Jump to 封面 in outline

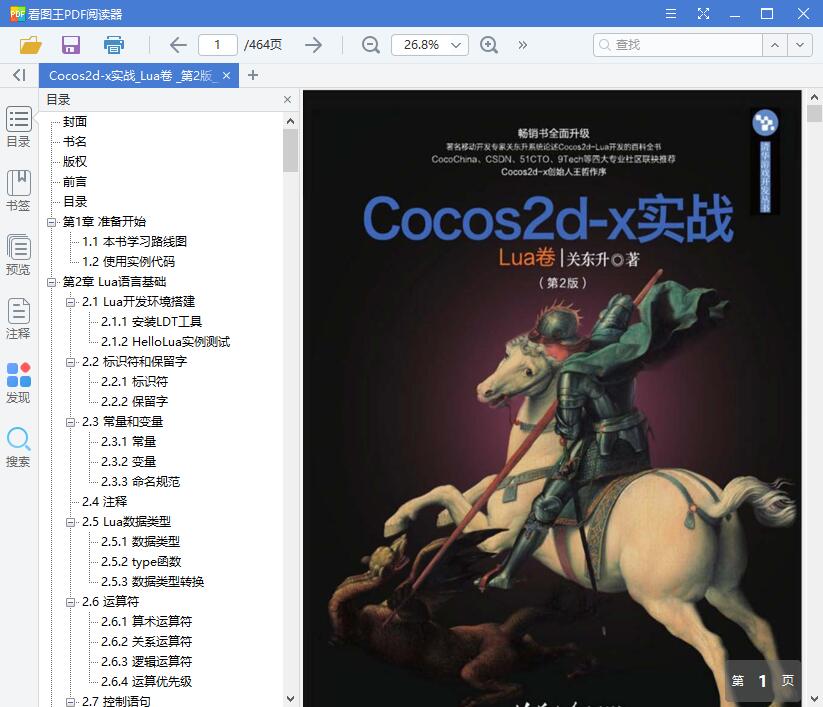click(x=75, y=122)
